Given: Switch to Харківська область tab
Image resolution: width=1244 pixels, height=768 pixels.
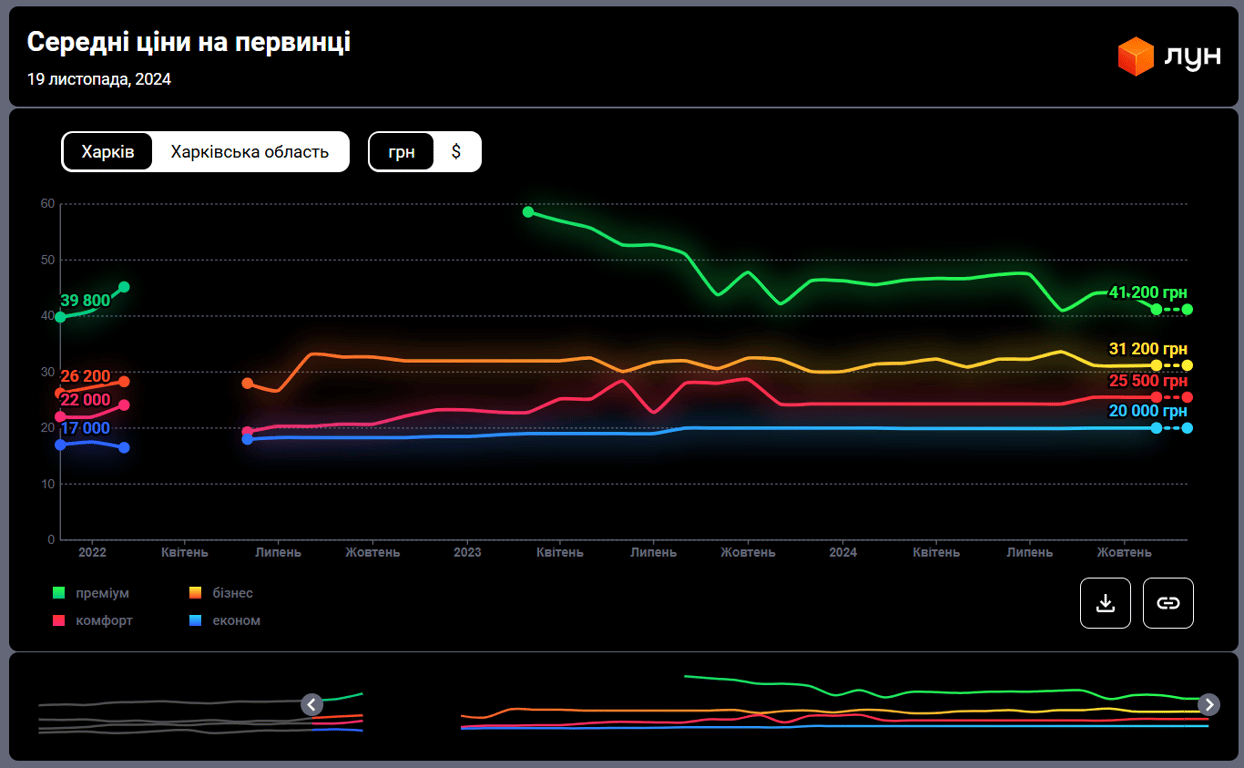Looking at the screenshot, I should (250, 152).
